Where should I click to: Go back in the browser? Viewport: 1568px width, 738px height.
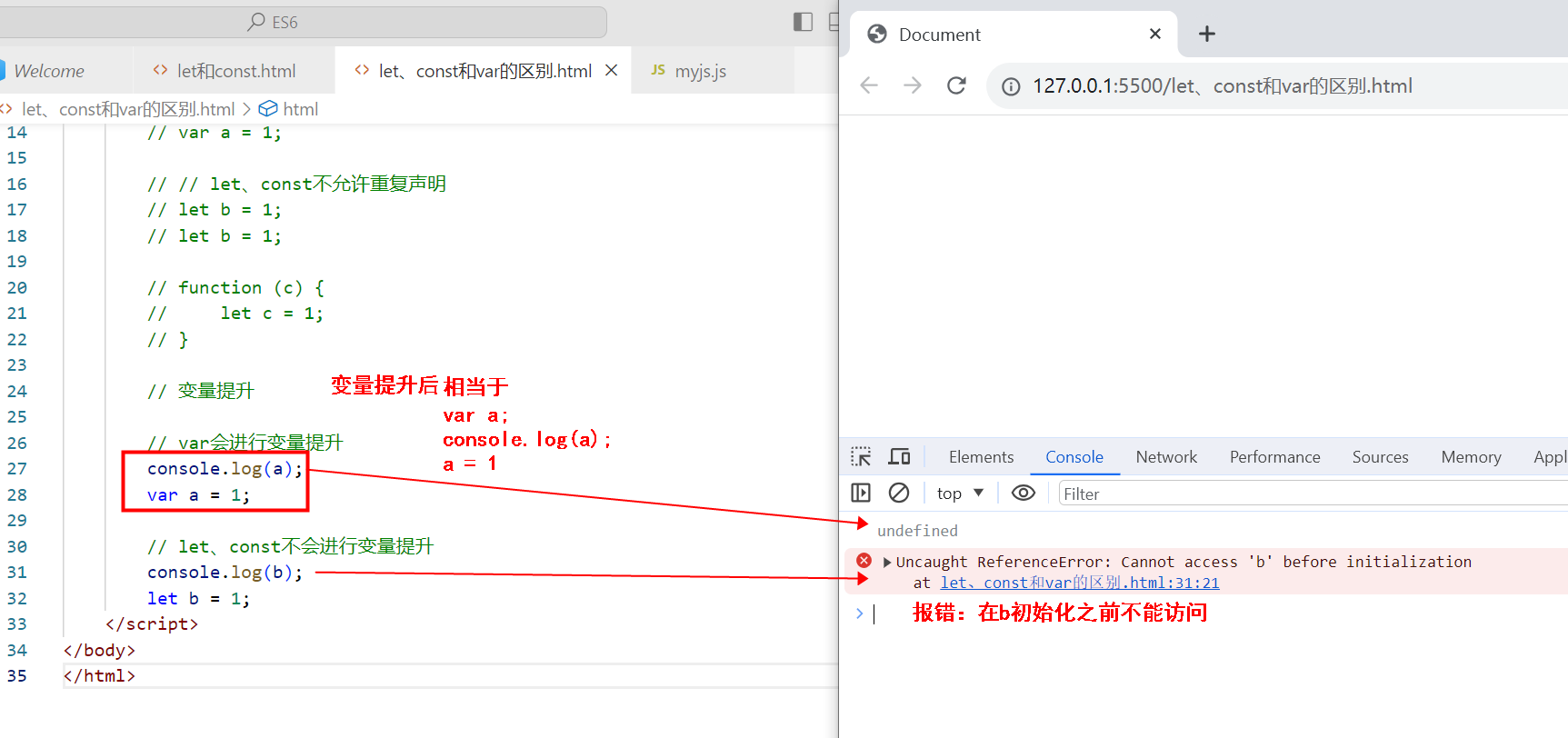[x=869, y=85]
